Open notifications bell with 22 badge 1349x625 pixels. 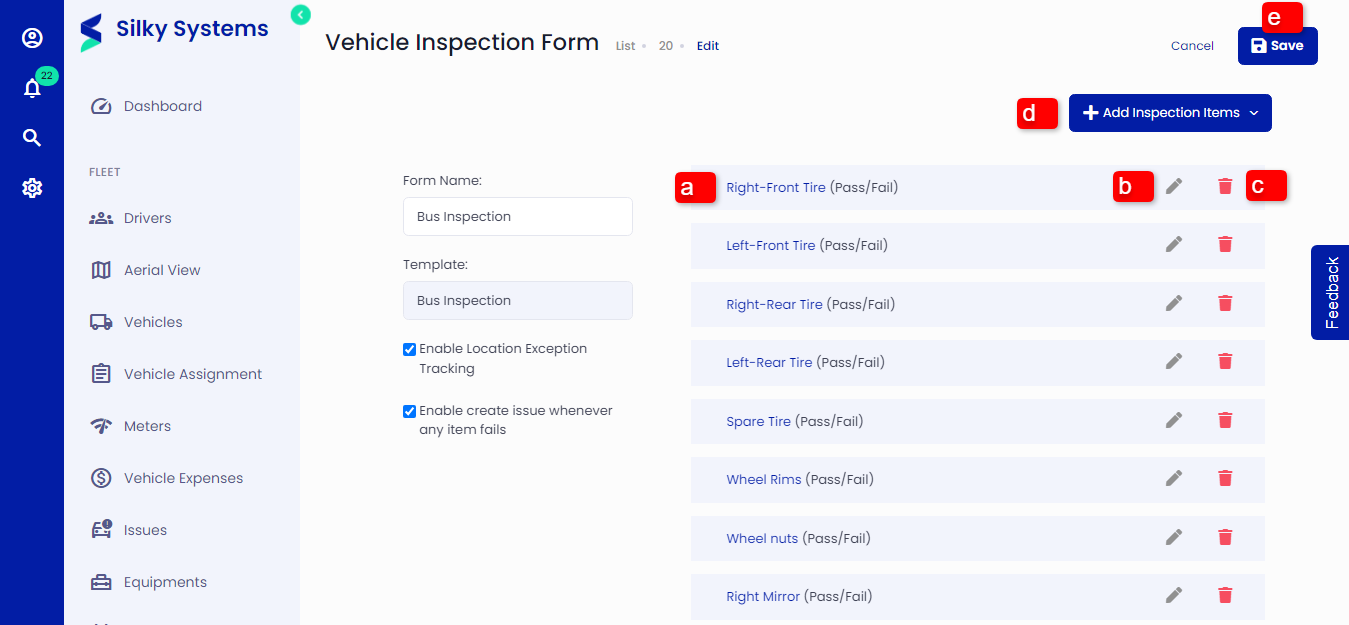click(32, 88)
